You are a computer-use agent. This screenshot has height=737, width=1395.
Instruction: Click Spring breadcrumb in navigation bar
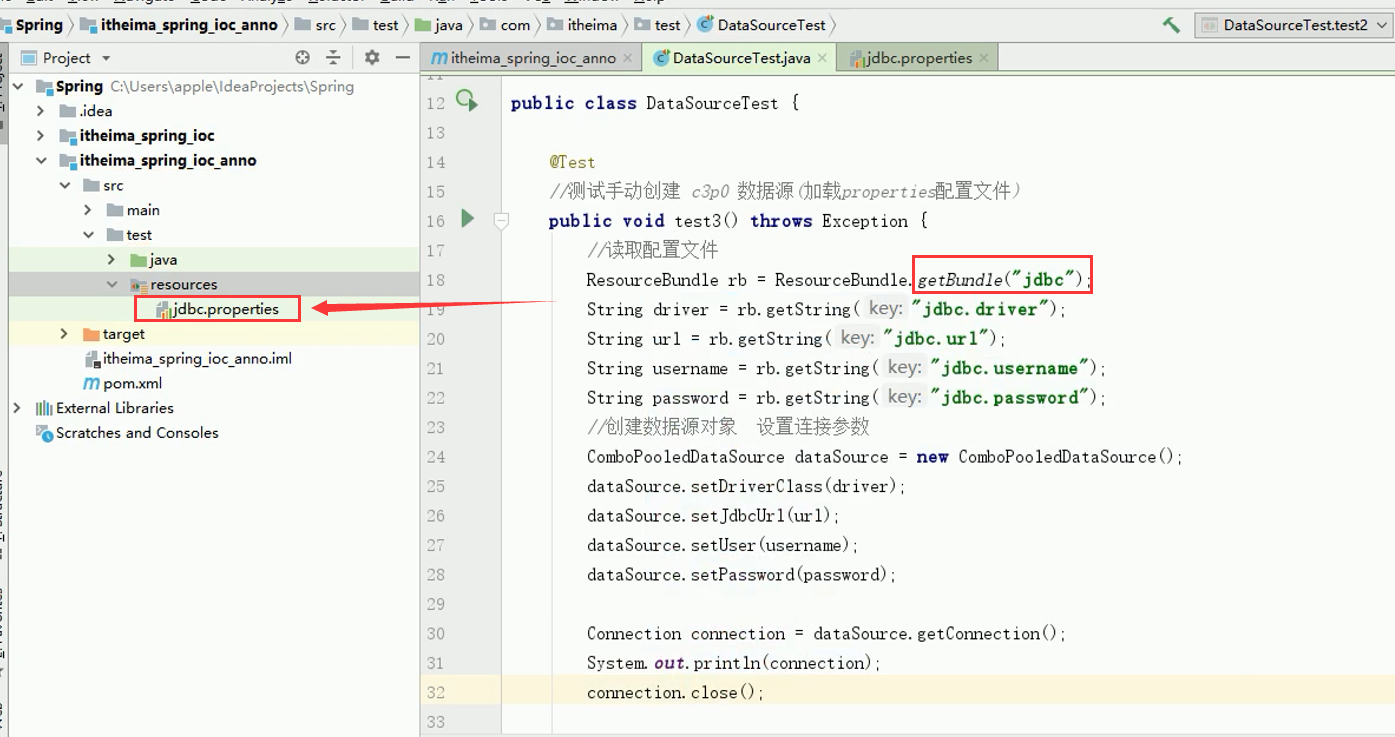coord(38,25)
